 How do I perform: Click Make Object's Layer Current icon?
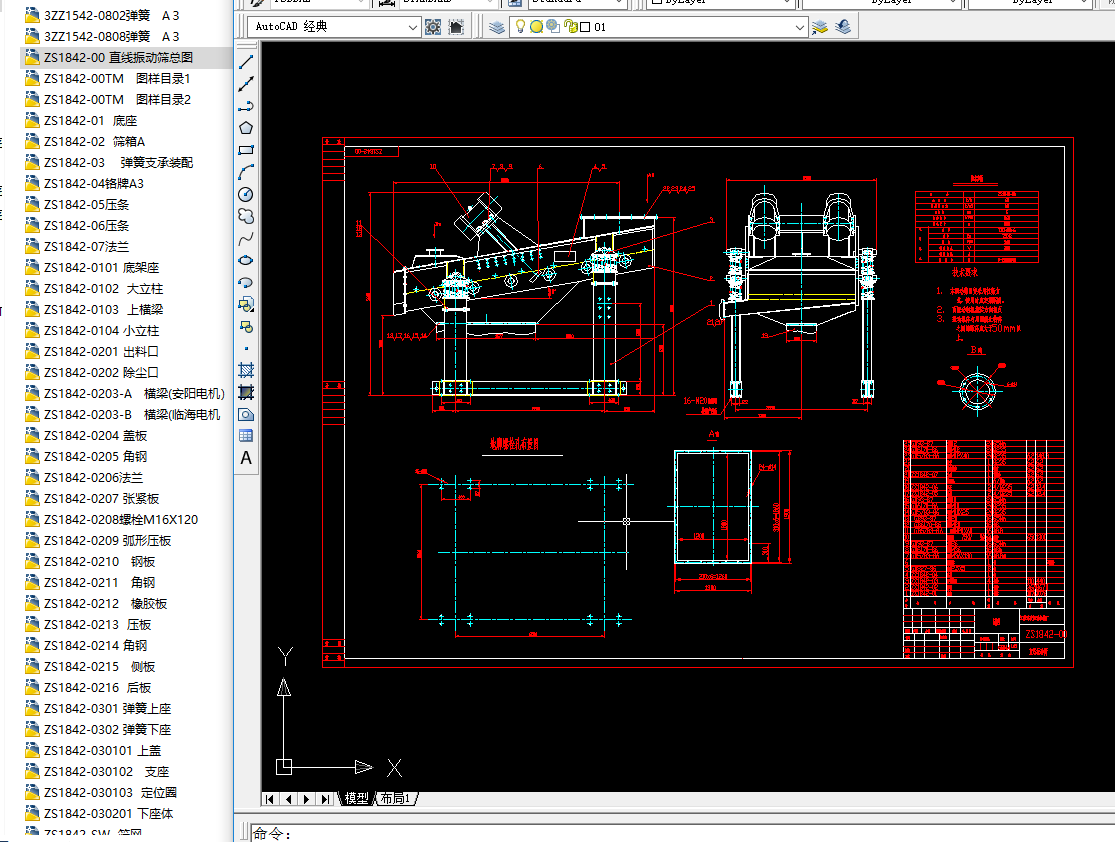pos(820,27)
